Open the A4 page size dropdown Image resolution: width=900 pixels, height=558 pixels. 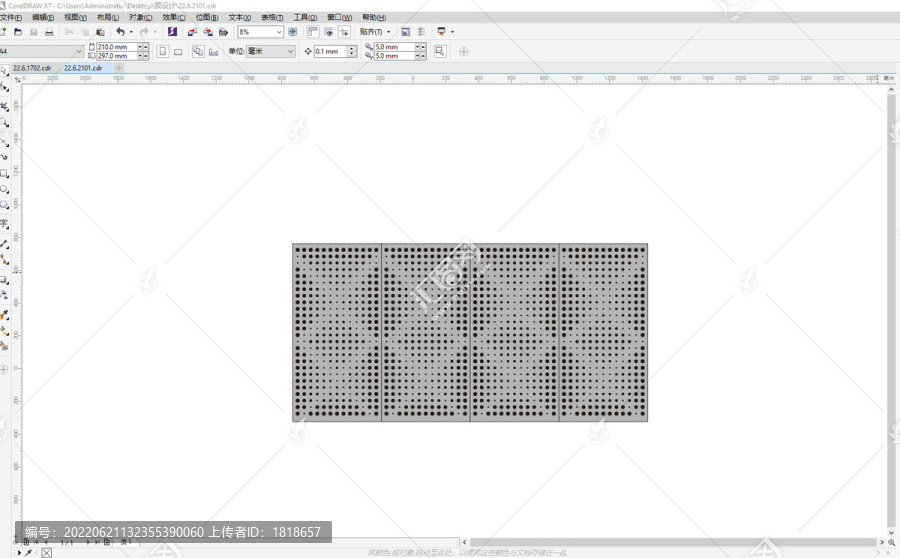(x=41, y=52)
